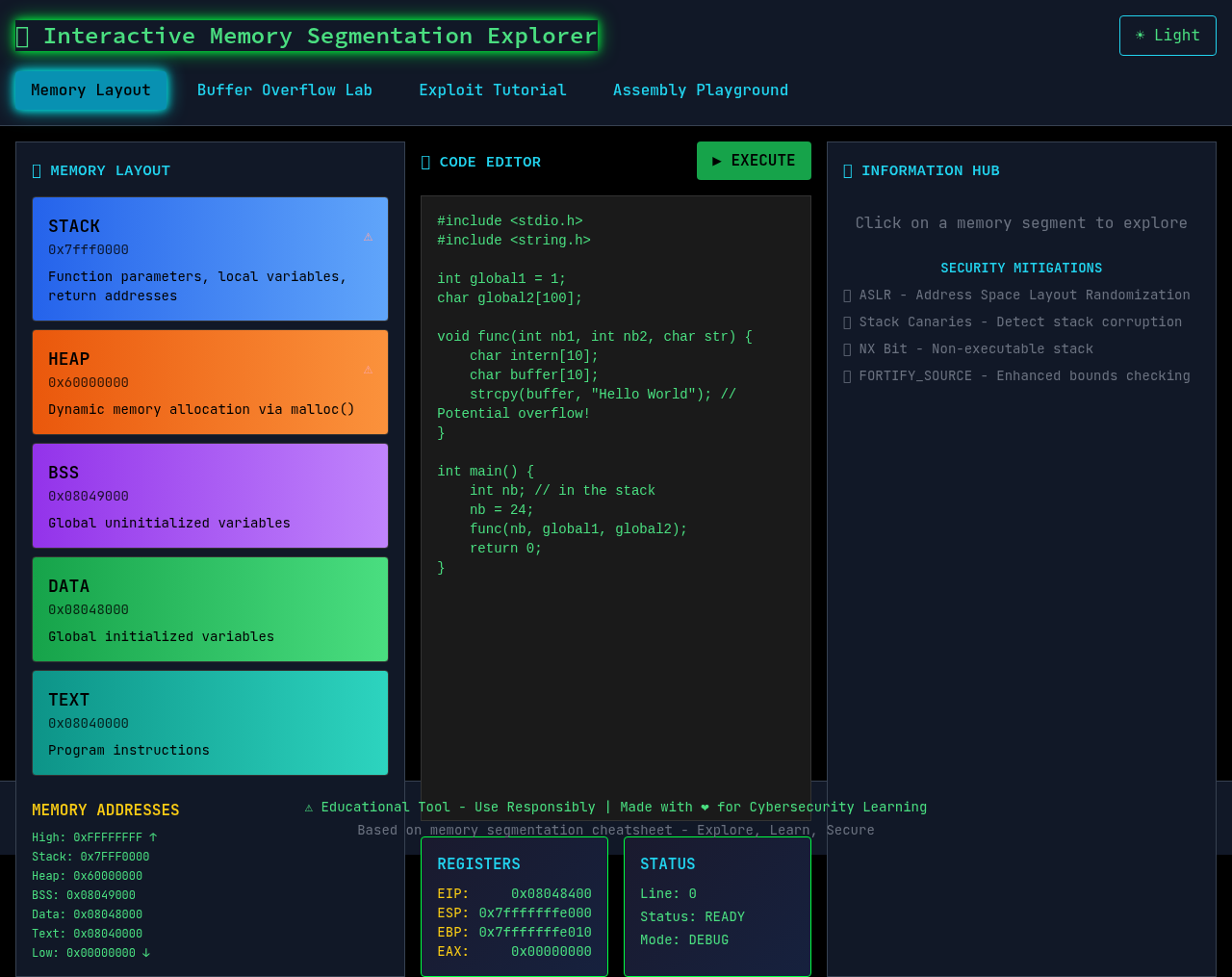This screenshot has width=1232, height=977.
Task: Switch to Light theme
Action: pos(1168,35)
